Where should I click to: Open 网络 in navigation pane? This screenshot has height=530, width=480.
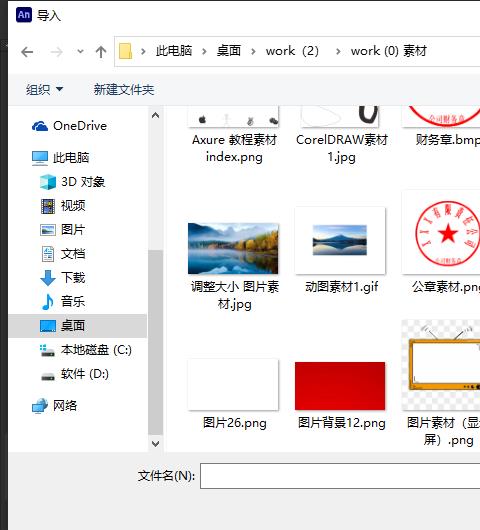coord(65,406)
